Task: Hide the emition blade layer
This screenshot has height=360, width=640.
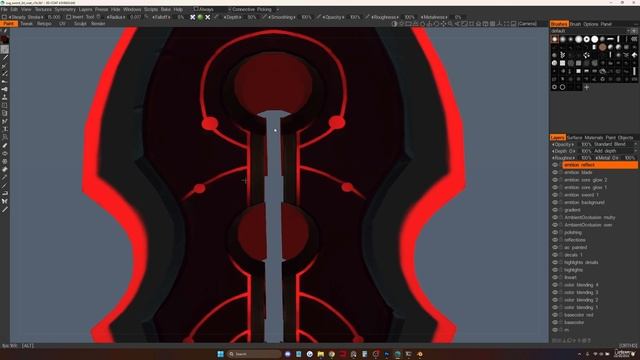Action: click(555, 173)
